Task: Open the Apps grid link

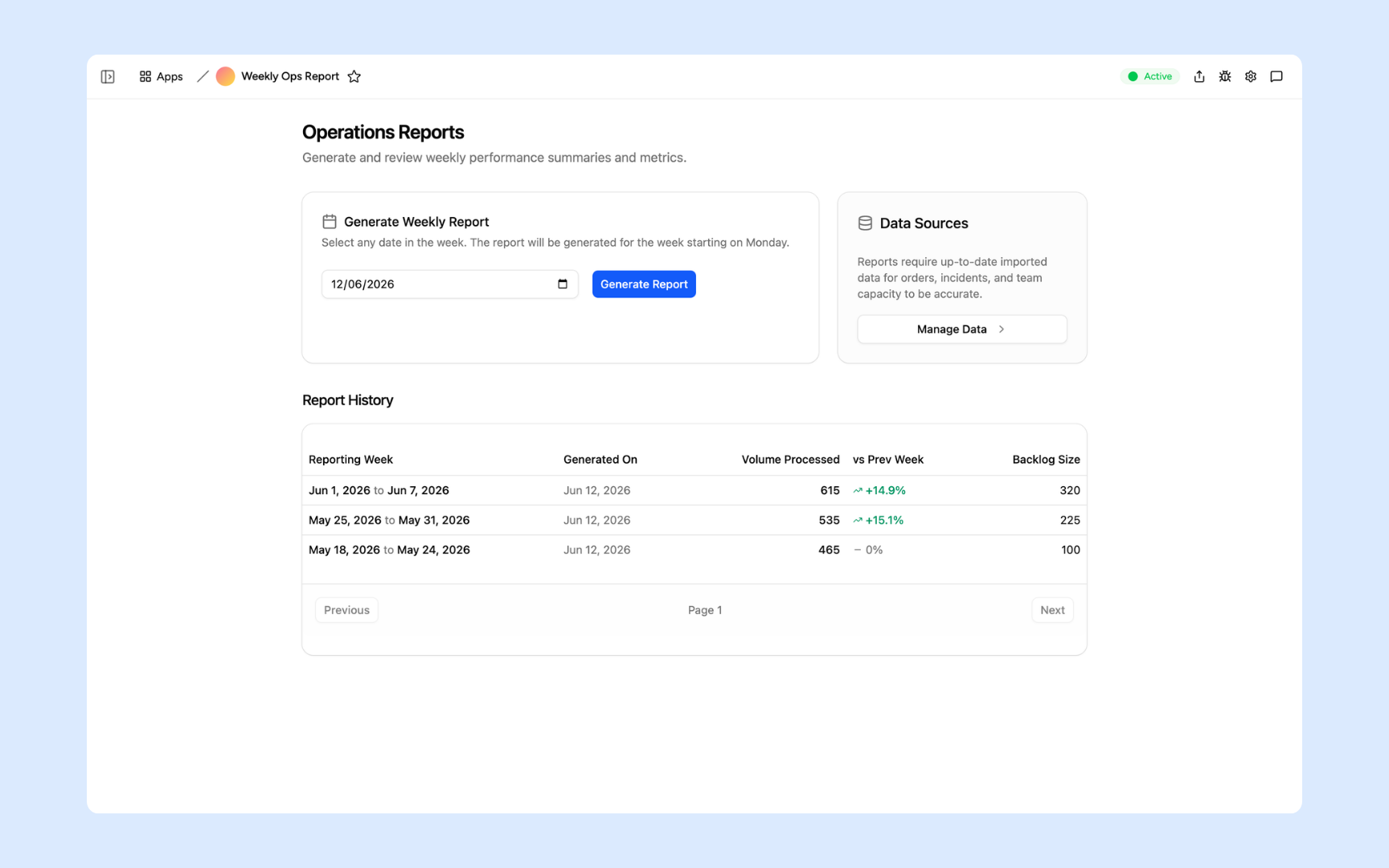Action: (161, 76)
